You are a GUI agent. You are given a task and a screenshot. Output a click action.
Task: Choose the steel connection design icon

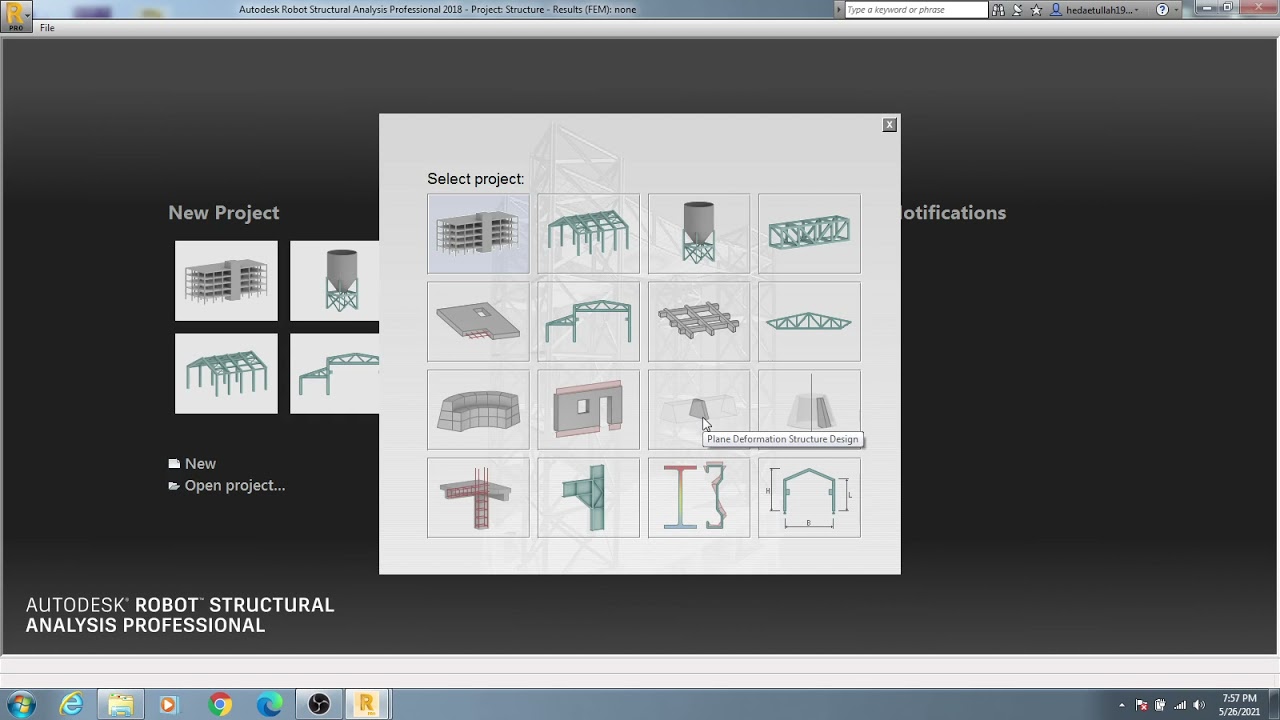[588, 497]
